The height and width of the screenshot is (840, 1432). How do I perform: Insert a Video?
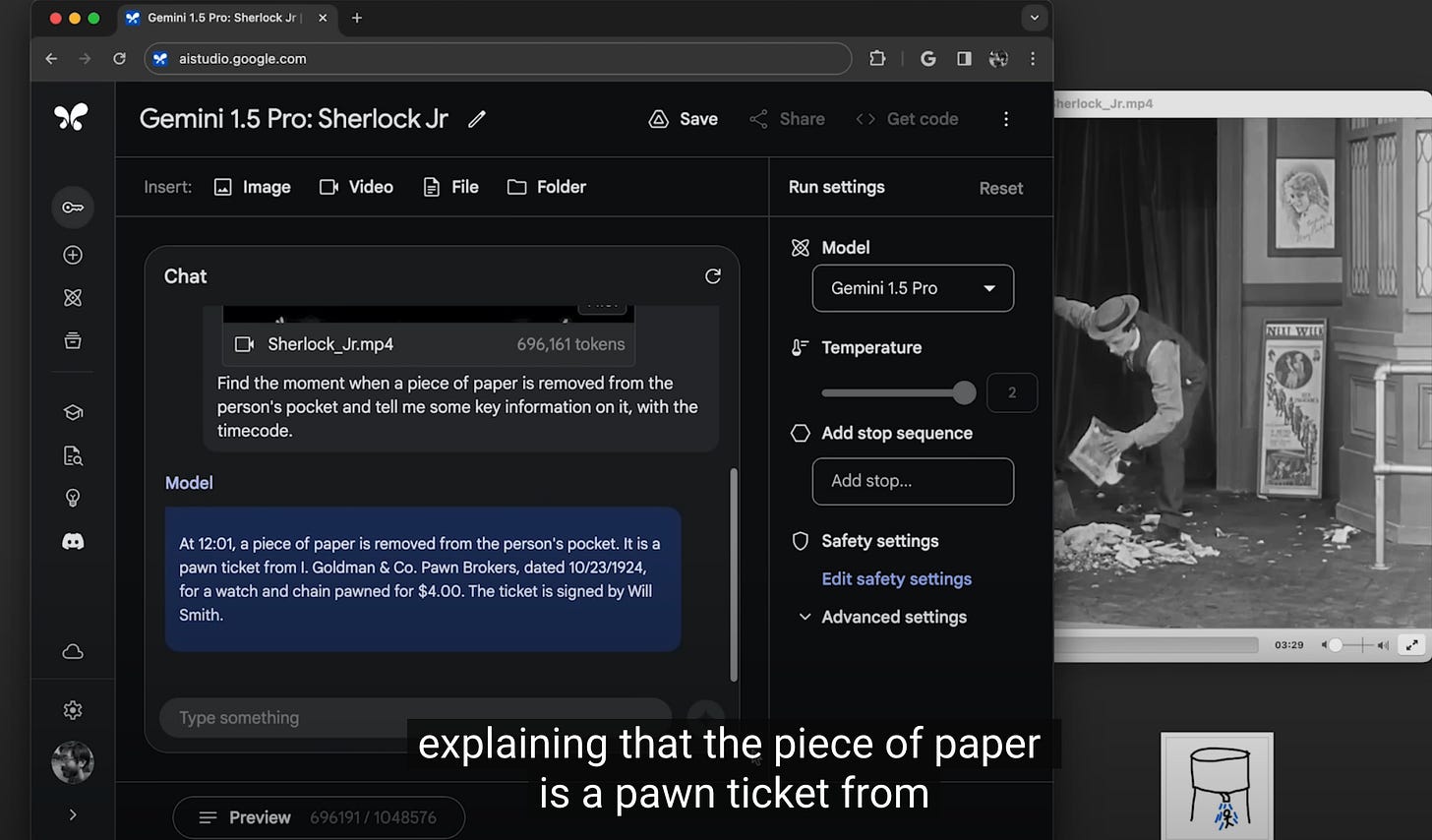[x=356, y=187]
